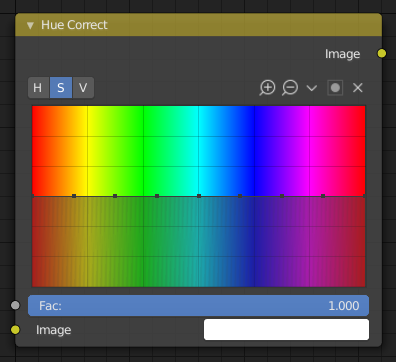The image size is (396, 362).
Task: Select the curve control point at blue
Action: click(x=240, y=196)
